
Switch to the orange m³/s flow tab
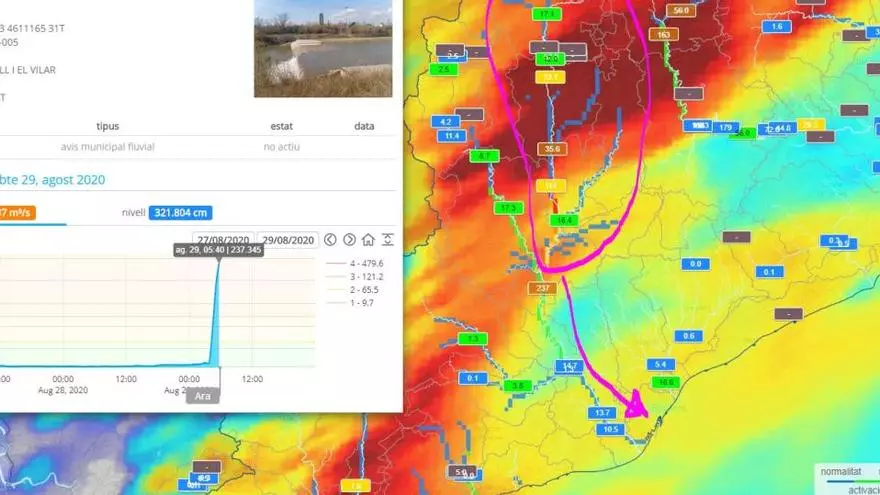[17, 213]
